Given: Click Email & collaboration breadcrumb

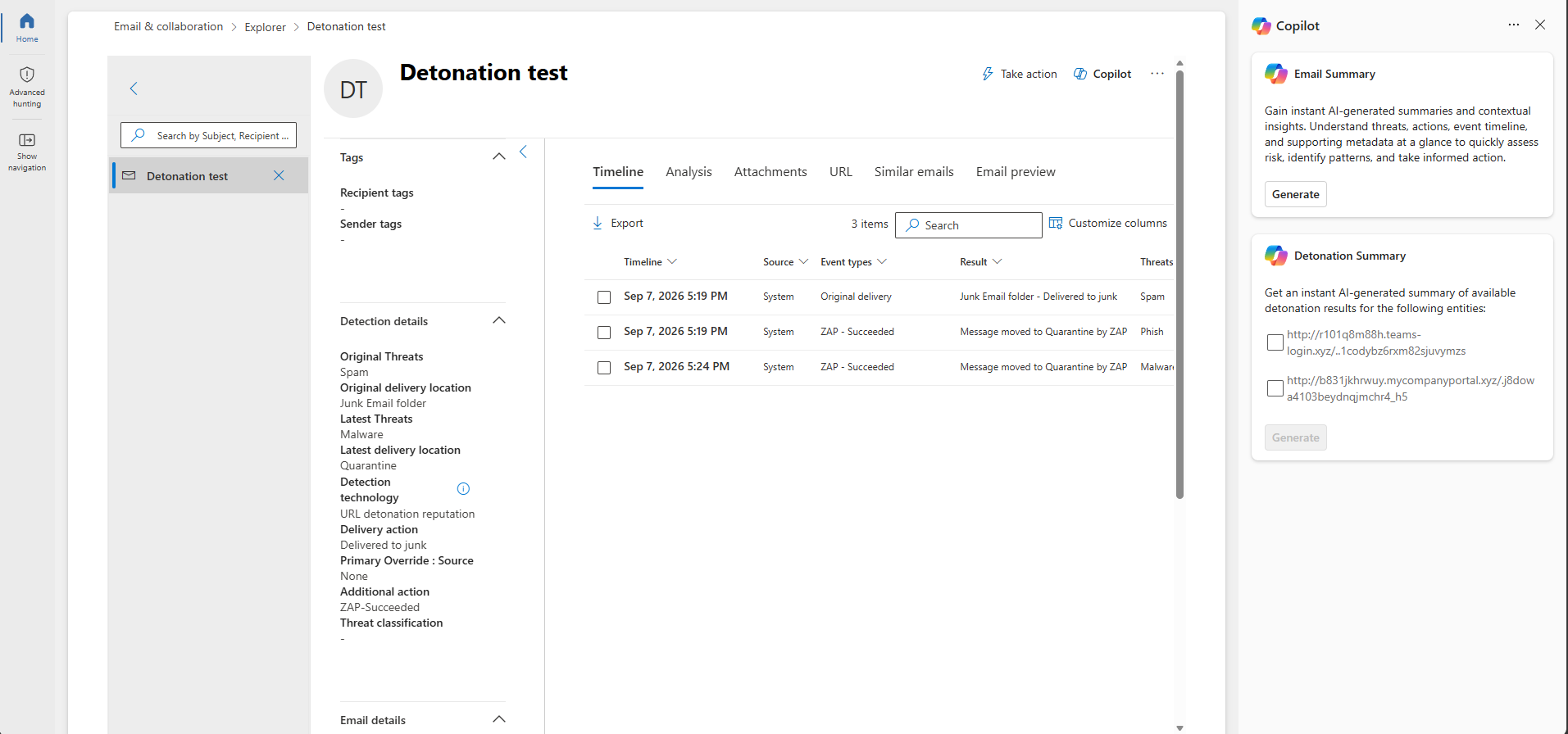Looking at the screenshot, I should (x=168, y=26).
